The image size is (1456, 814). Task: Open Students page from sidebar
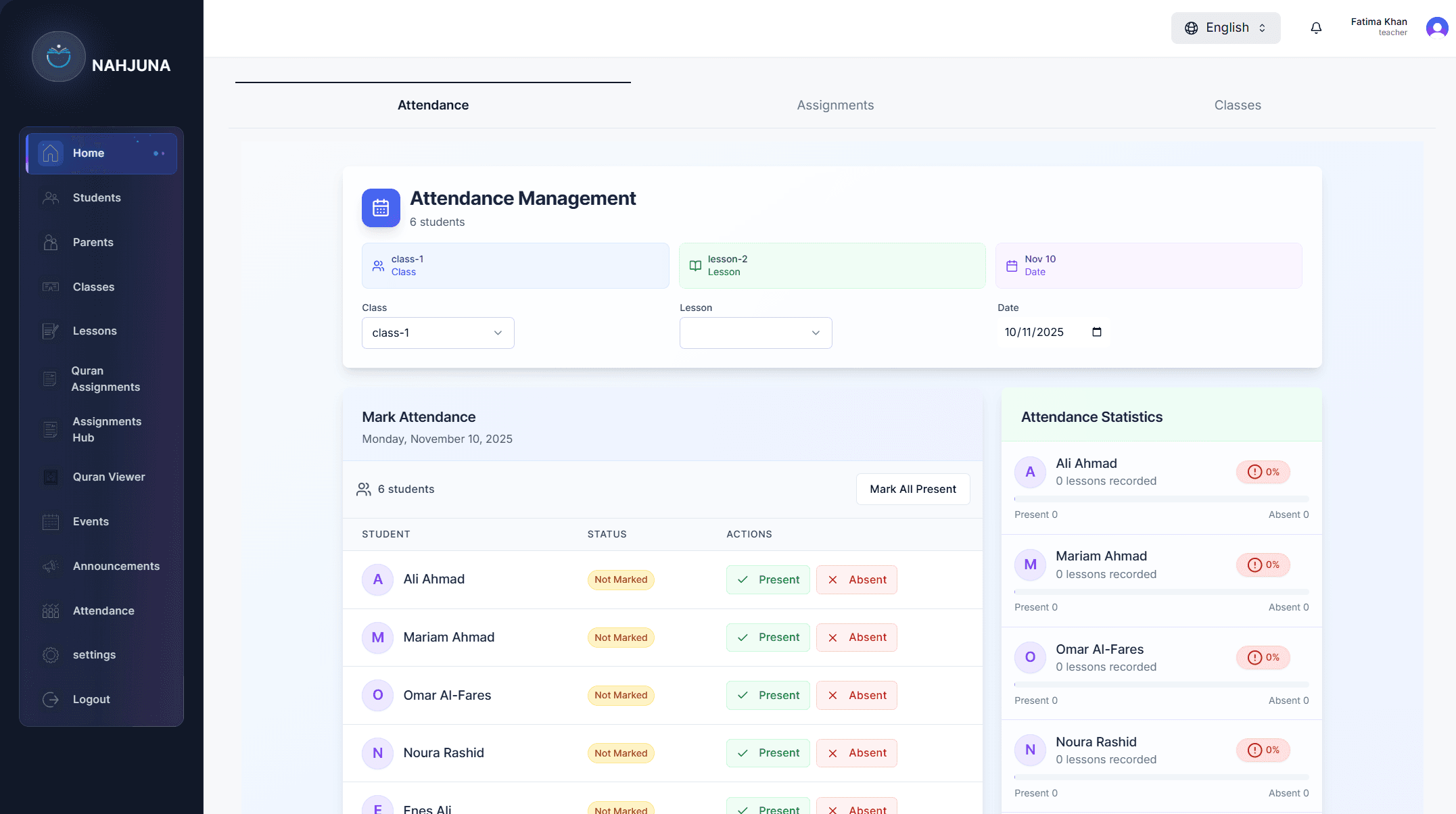(x=97, y=198)
